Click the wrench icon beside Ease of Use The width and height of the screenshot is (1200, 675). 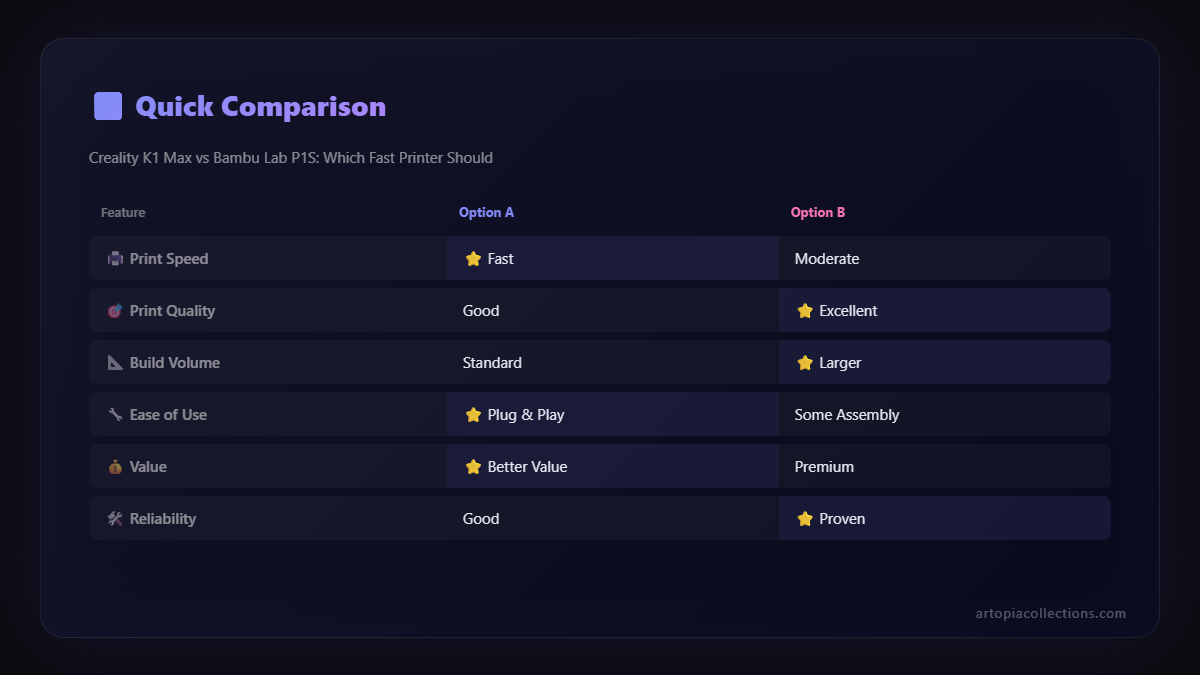tap(115, 415)
